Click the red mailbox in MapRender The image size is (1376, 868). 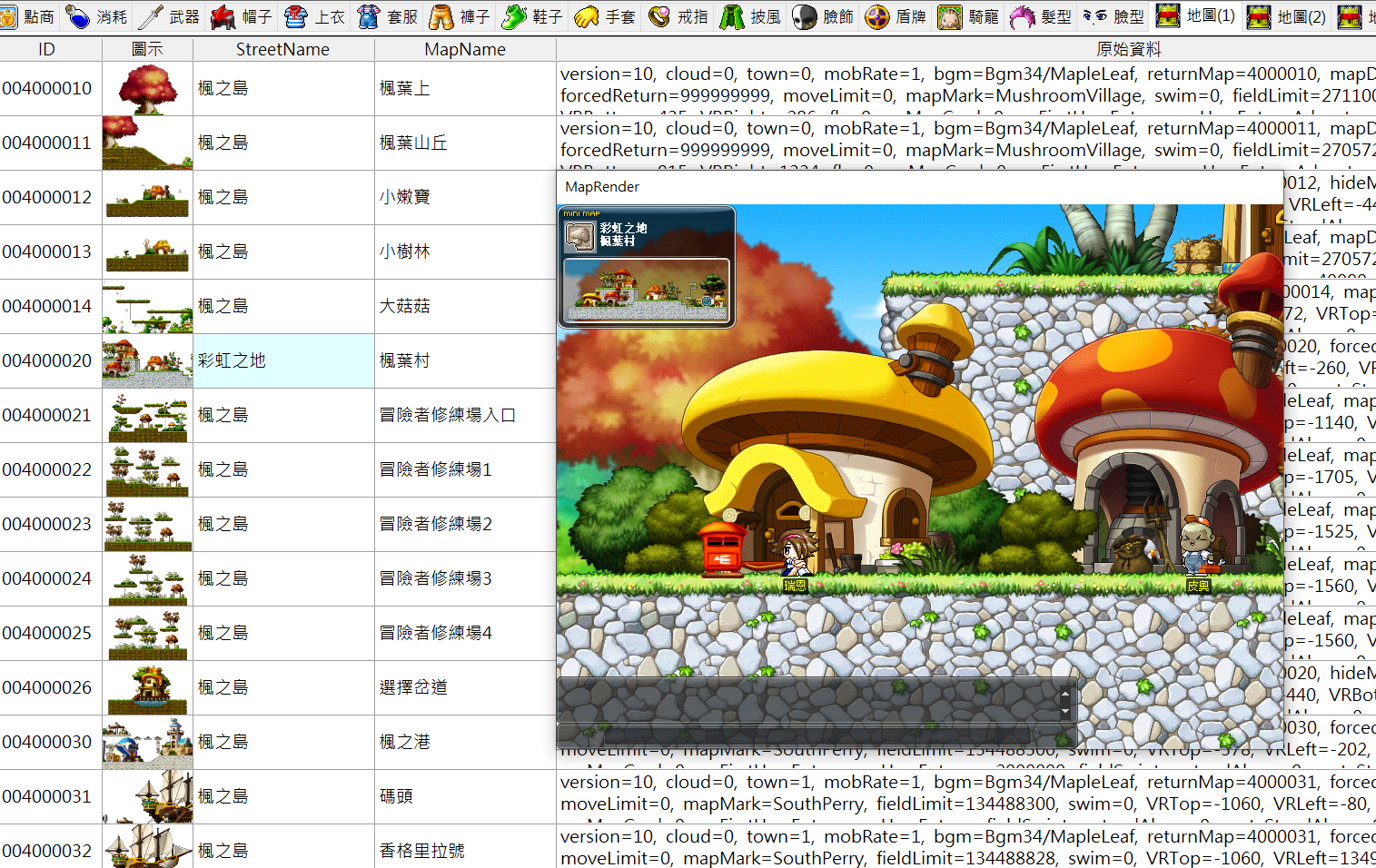click(x=723, y=548)
